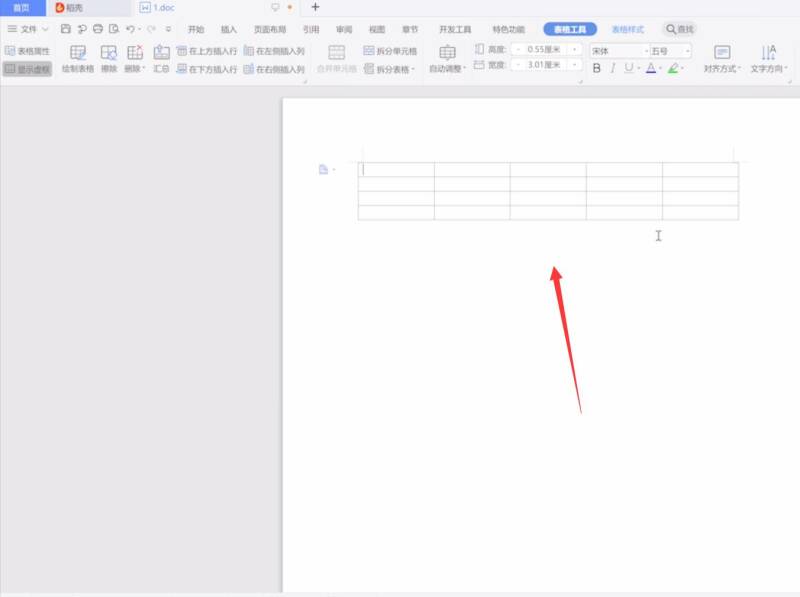Open the 拆分表格 split table dropdown
800x597 pixels.
tap(390, 69)
